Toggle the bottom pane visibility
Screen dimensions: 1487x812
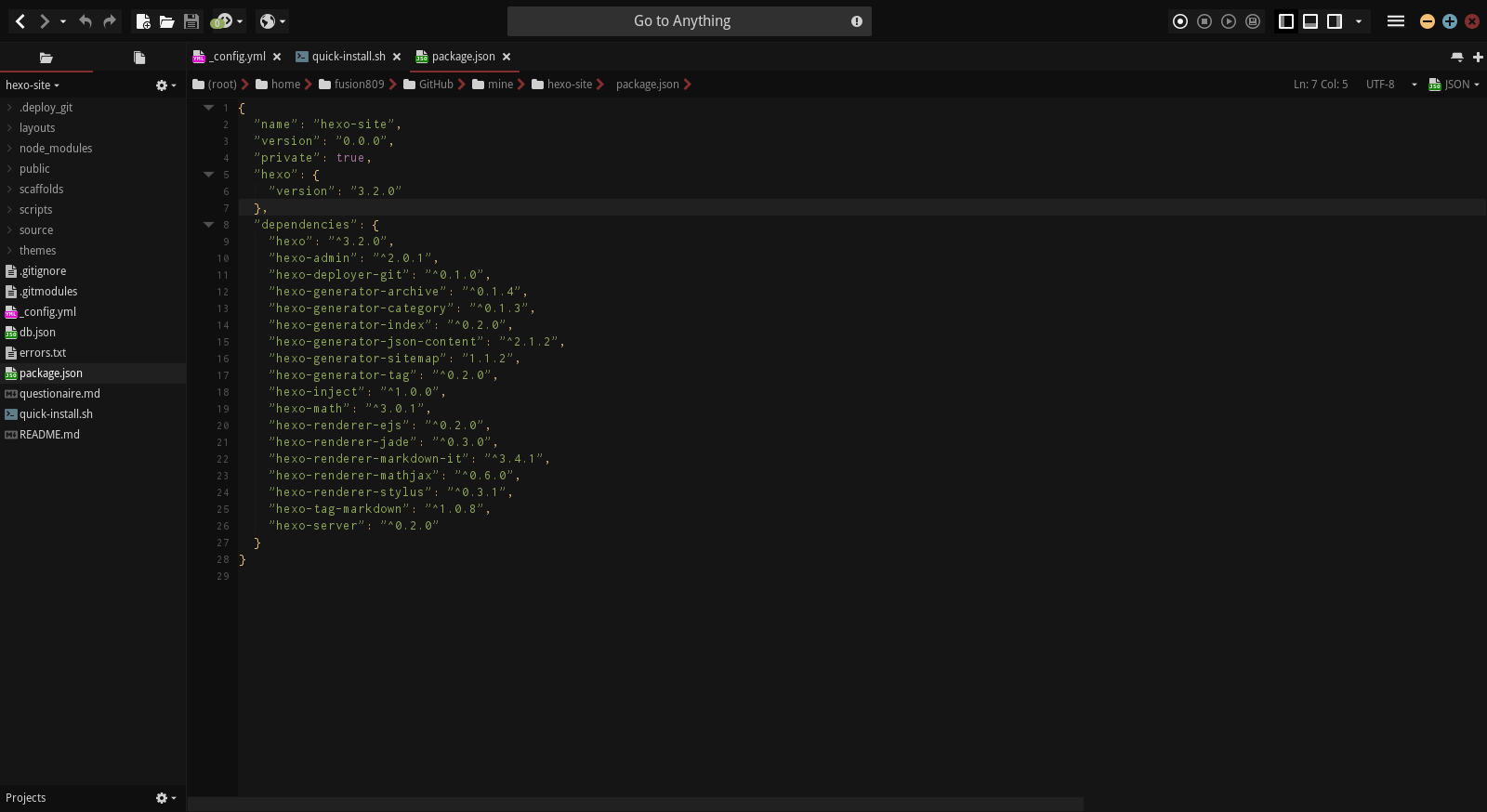point(1310,20)
